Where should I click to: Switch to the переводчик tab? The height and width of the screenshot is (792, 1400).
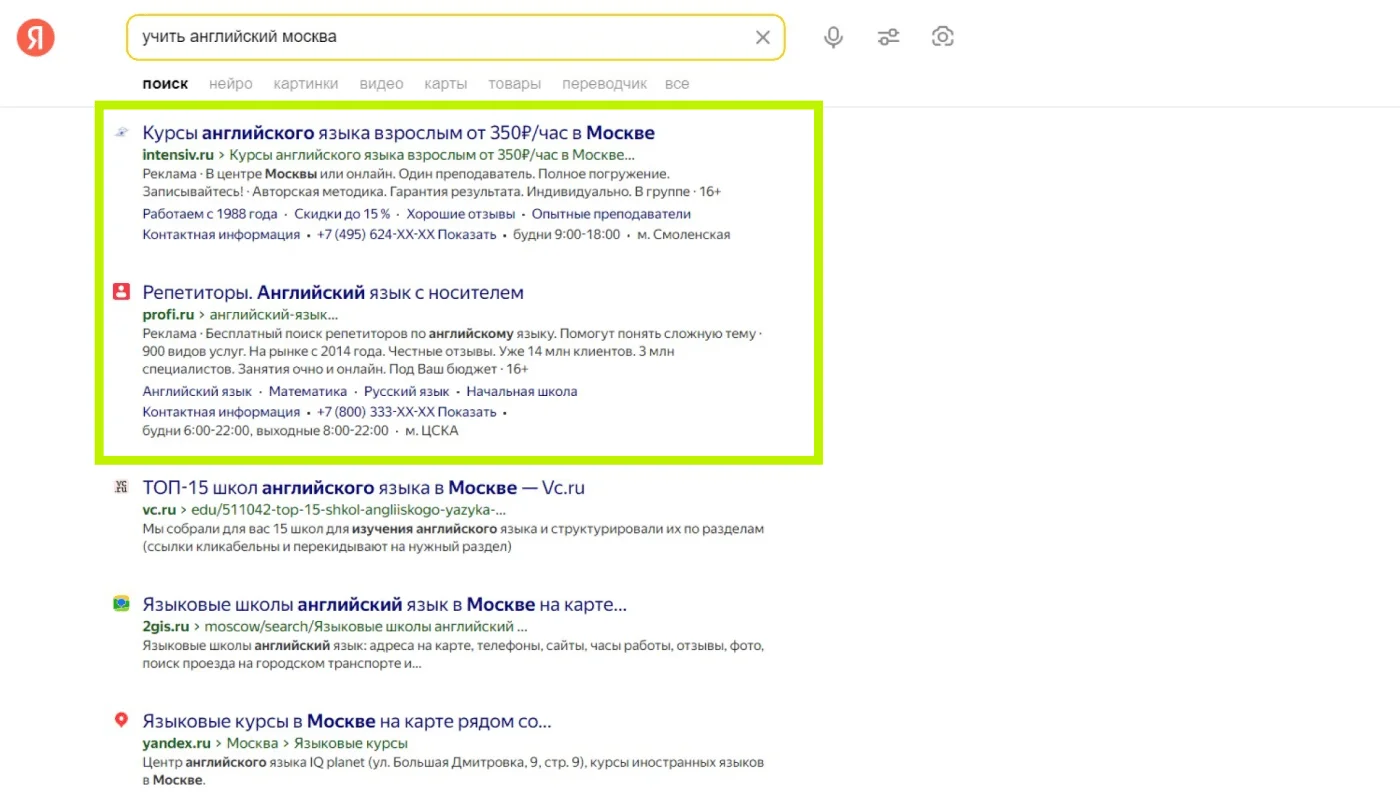[604, 84]
